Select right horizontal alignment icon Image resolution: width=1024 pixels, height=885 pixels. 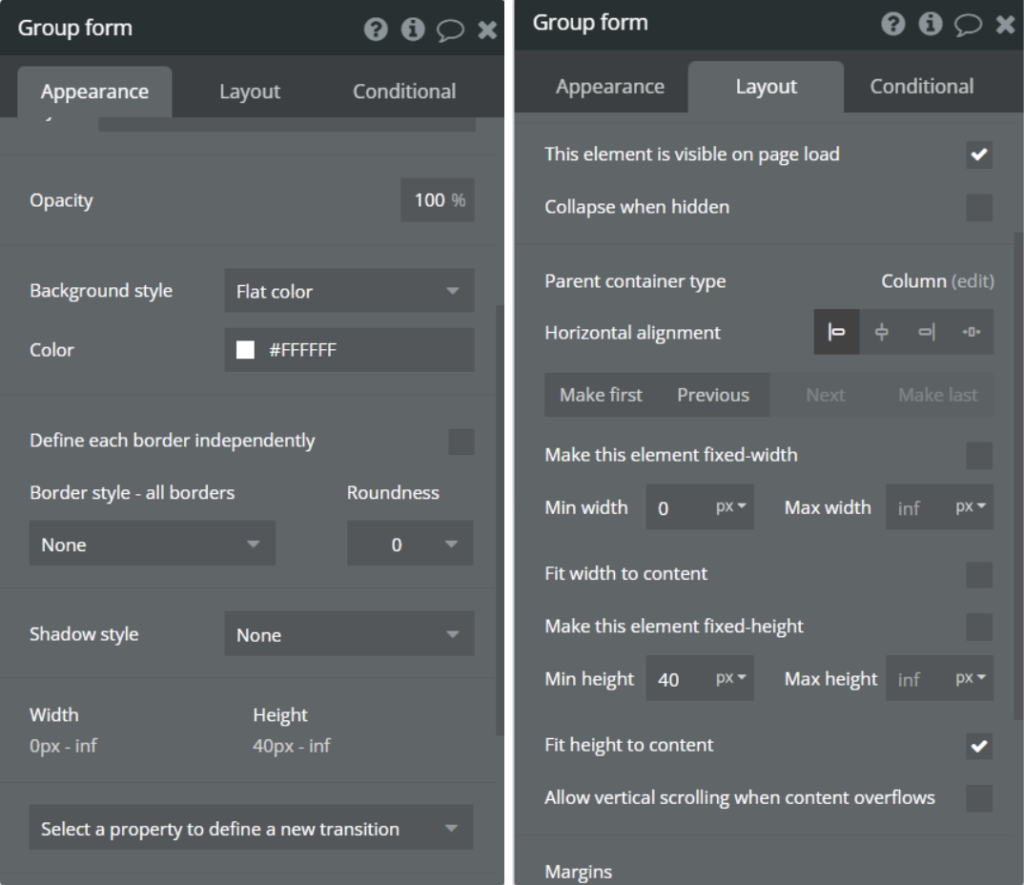point(926,332)
